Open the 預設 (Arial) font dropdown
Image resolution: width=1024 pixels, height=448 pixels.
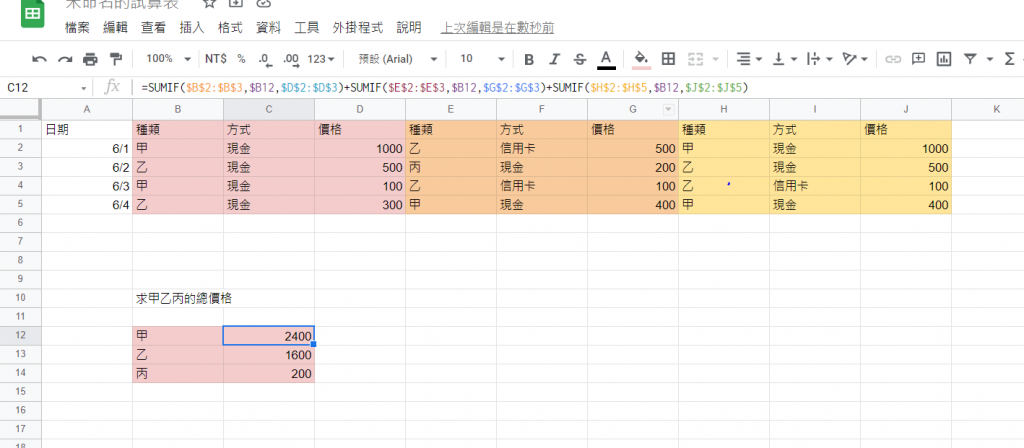[x=396, y=59]
